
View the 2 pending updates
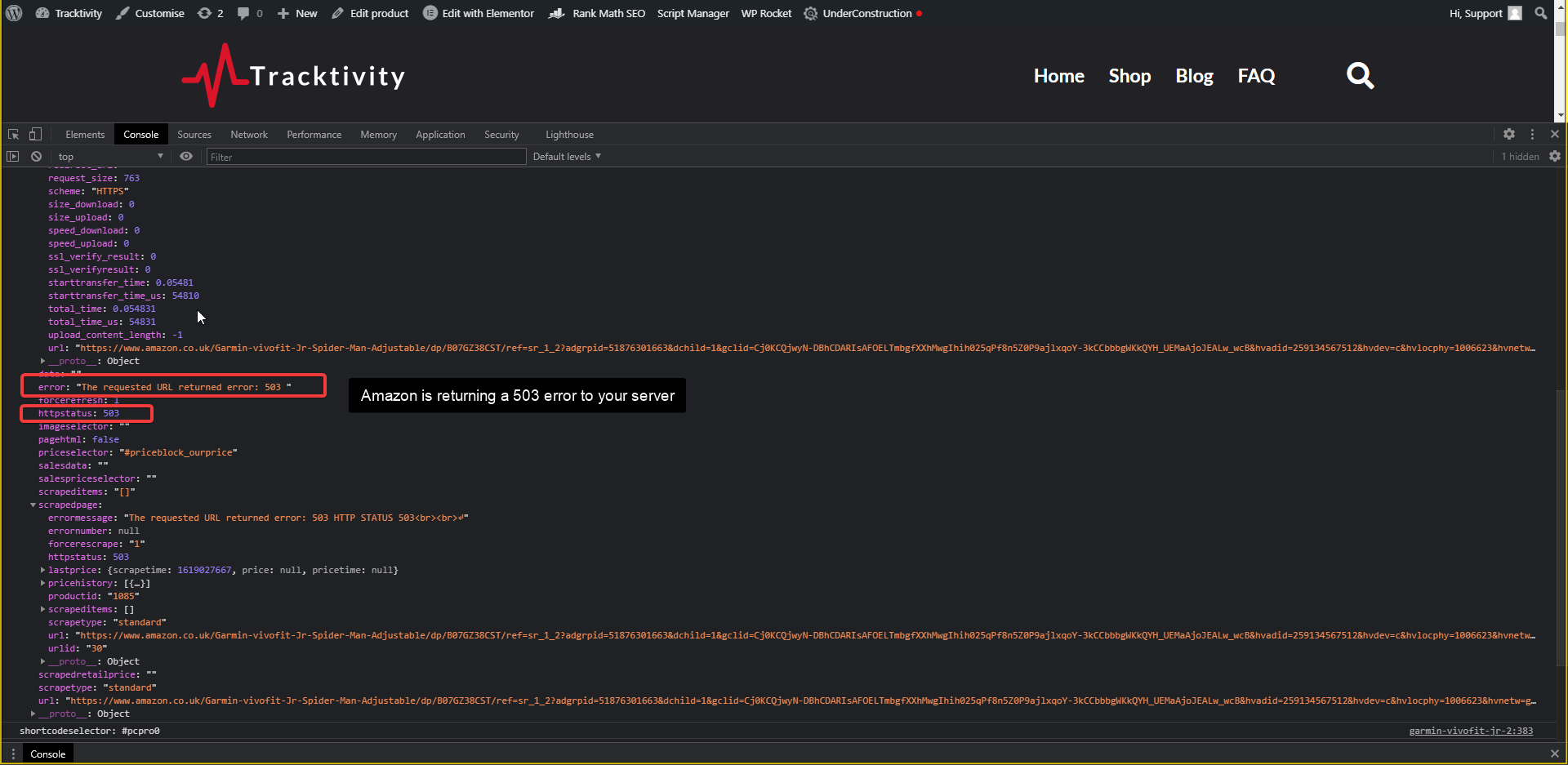[211, 13]
